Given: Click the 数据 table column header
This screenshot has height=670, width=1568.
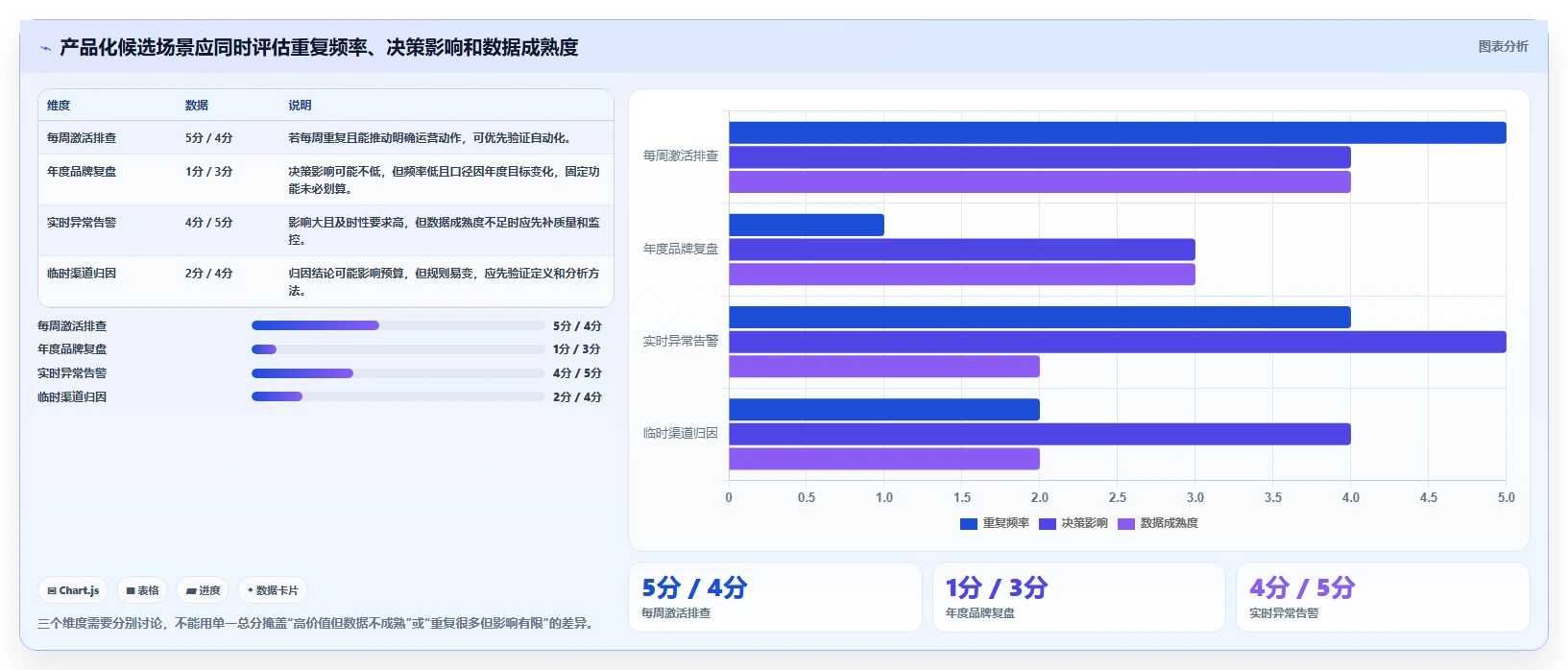Looking at the screenshot, I should click(x=197, y=106).
